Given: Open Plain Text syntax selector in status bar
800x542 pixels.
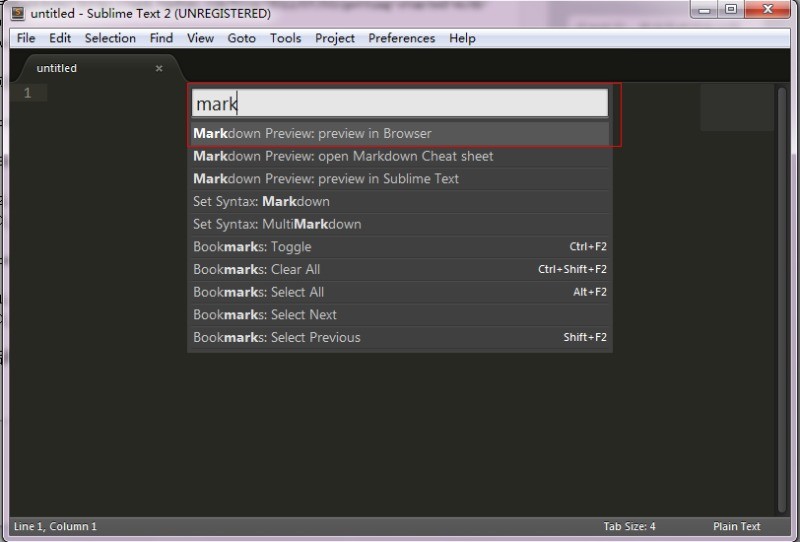Looking at the screenshot, I should tap(736, 526).
